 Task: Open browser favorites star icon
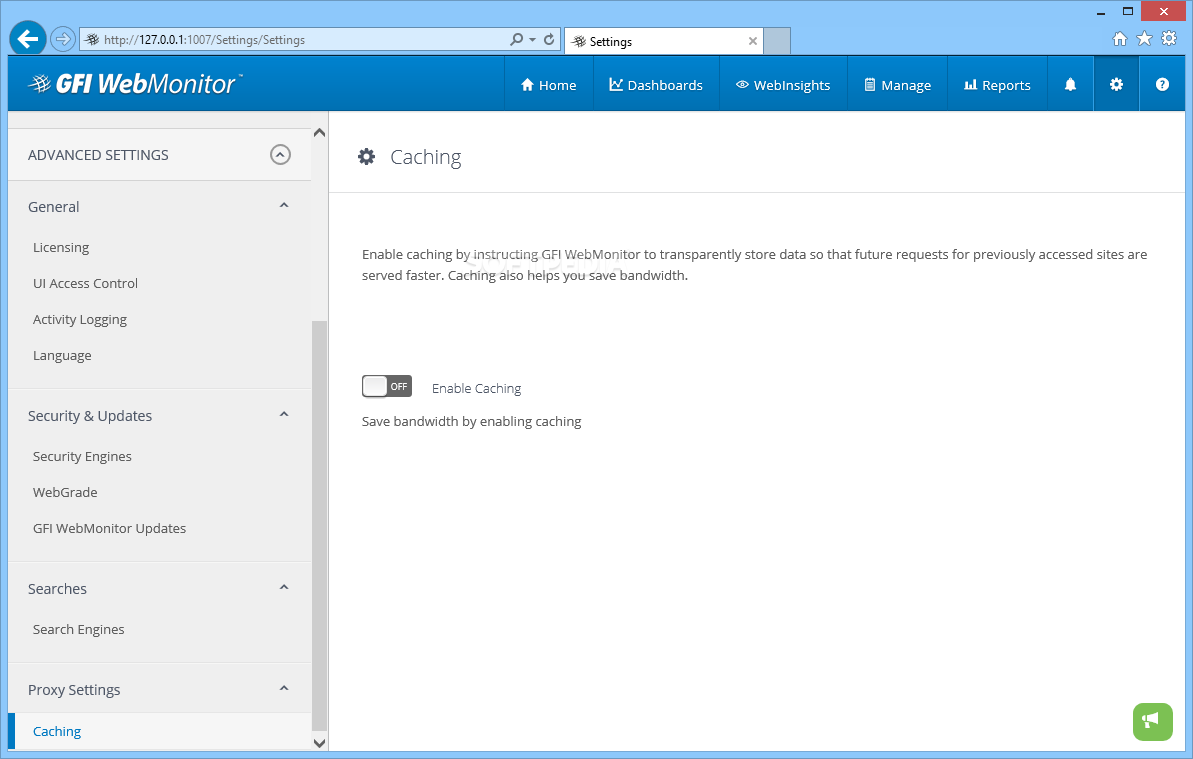pyautogui.click(x=1144, y=39)
